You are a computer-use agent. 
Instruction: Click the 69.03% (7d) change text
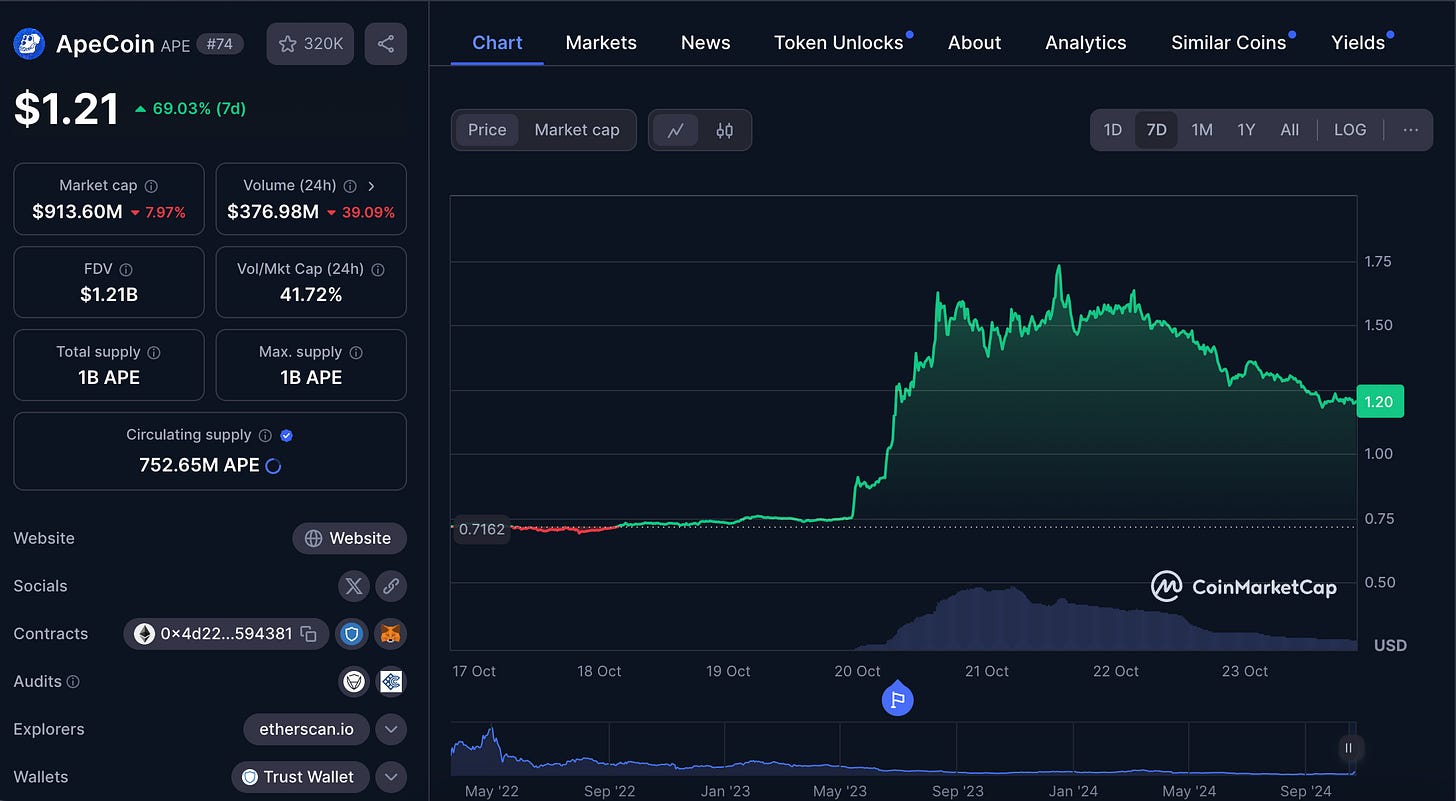coord(199,108)
